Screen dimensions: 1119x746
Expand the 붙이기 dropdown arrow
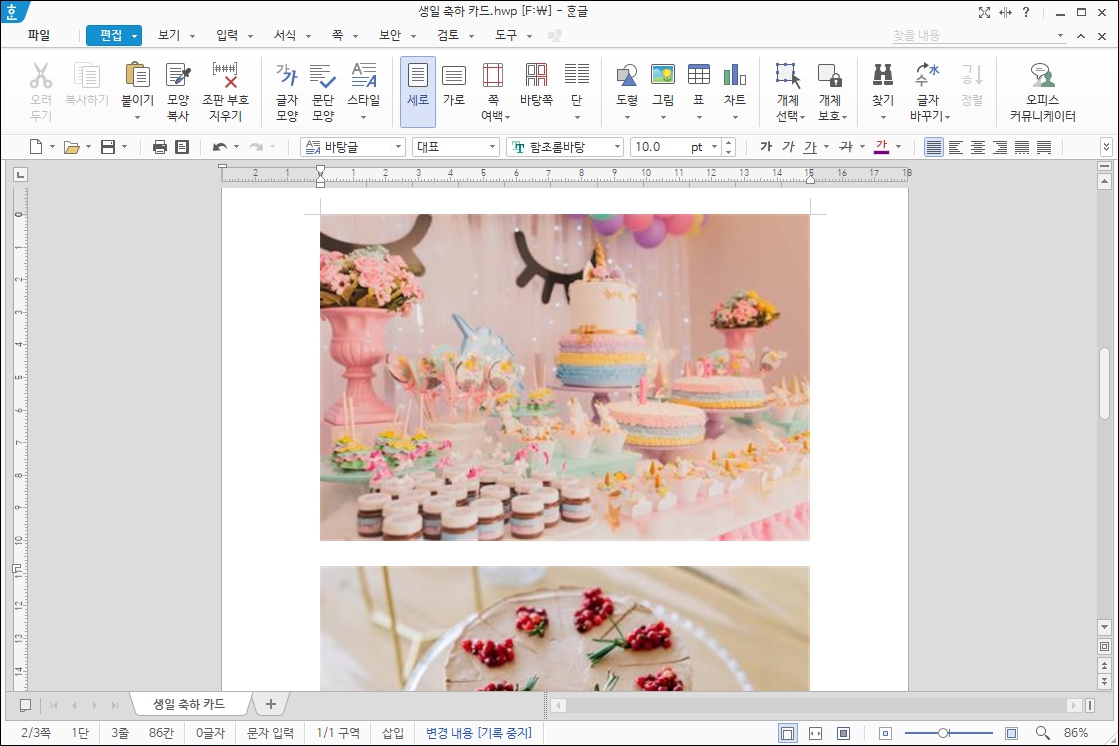(137, 117)
